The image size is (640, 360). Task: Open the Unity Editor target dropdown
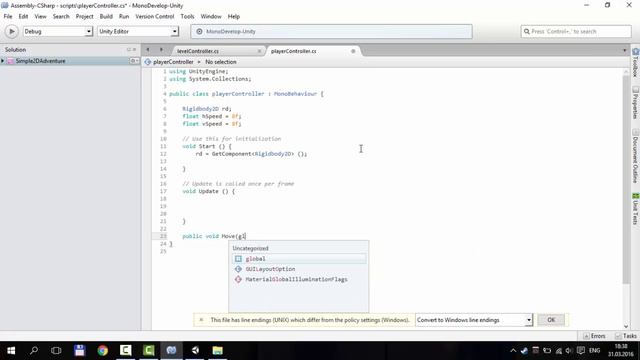(x=138, y=31)
